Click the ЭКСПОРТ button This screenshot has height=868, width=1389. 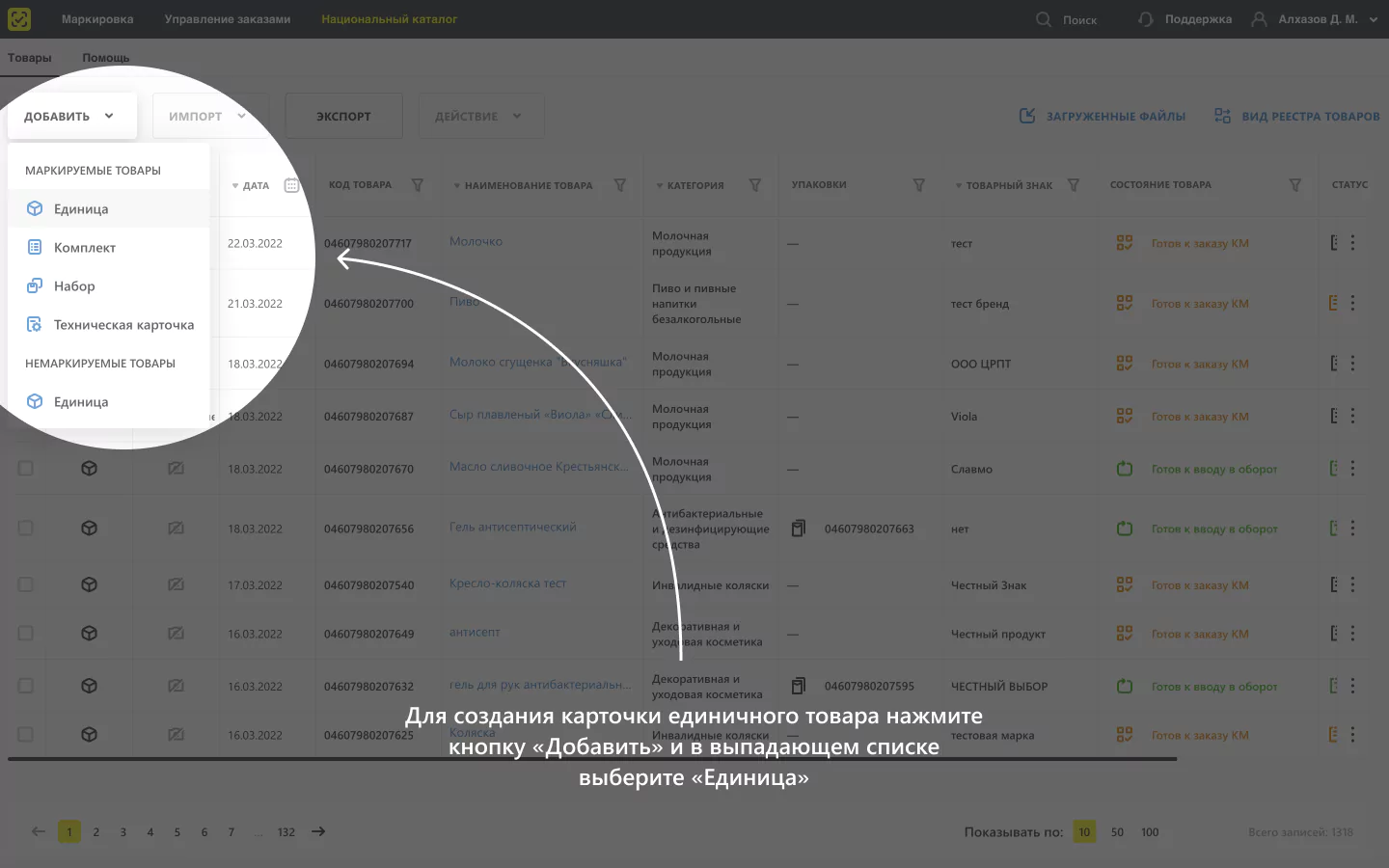click(x=343, y=116)
